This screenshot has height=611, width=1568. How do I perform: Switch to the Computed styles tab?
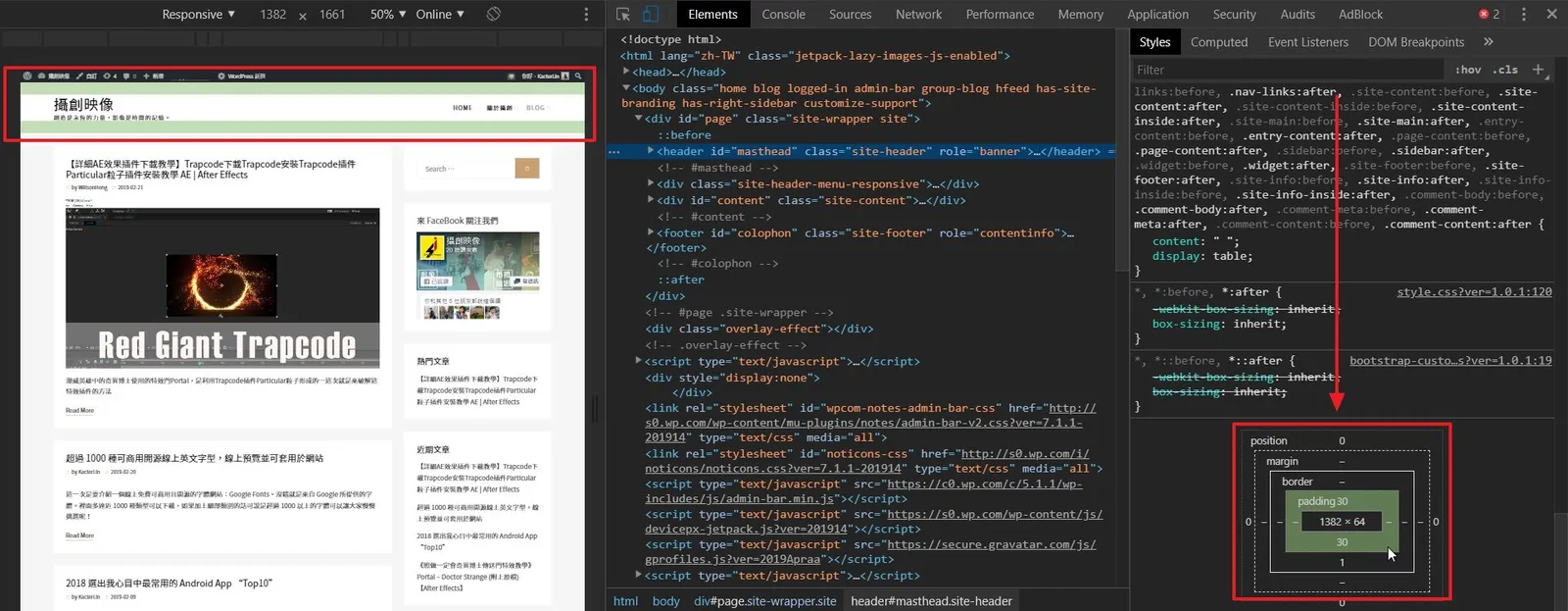tap(1219, 42)
